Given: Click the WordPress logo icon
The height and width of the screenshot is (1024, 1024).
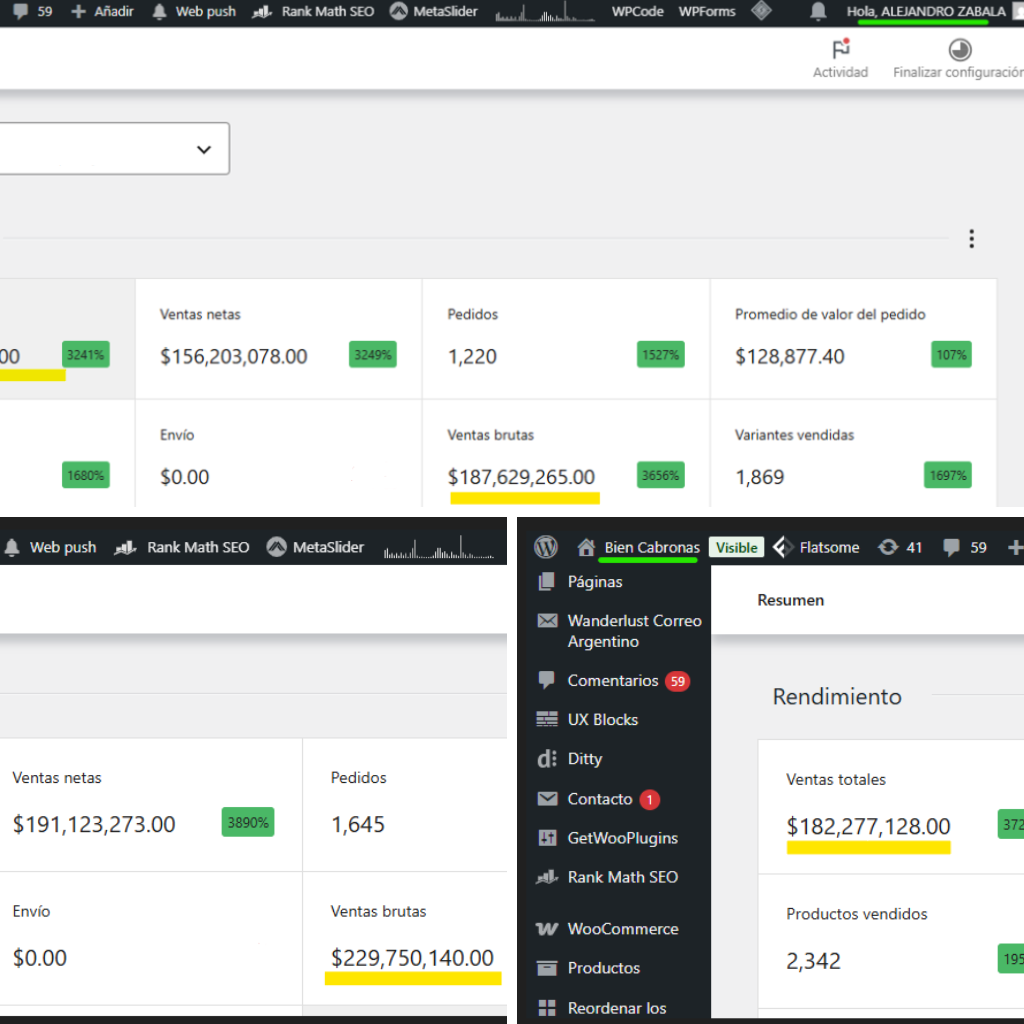Looking at the screenshot, I should click(x=546, y=547).
